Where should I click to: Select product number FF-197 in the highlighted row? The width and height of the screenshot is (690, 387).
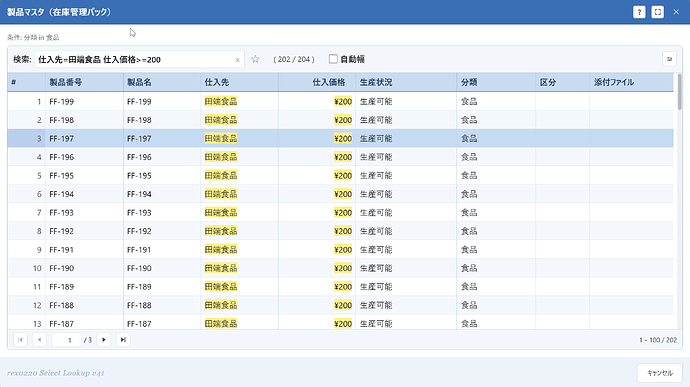pos(62,139)
